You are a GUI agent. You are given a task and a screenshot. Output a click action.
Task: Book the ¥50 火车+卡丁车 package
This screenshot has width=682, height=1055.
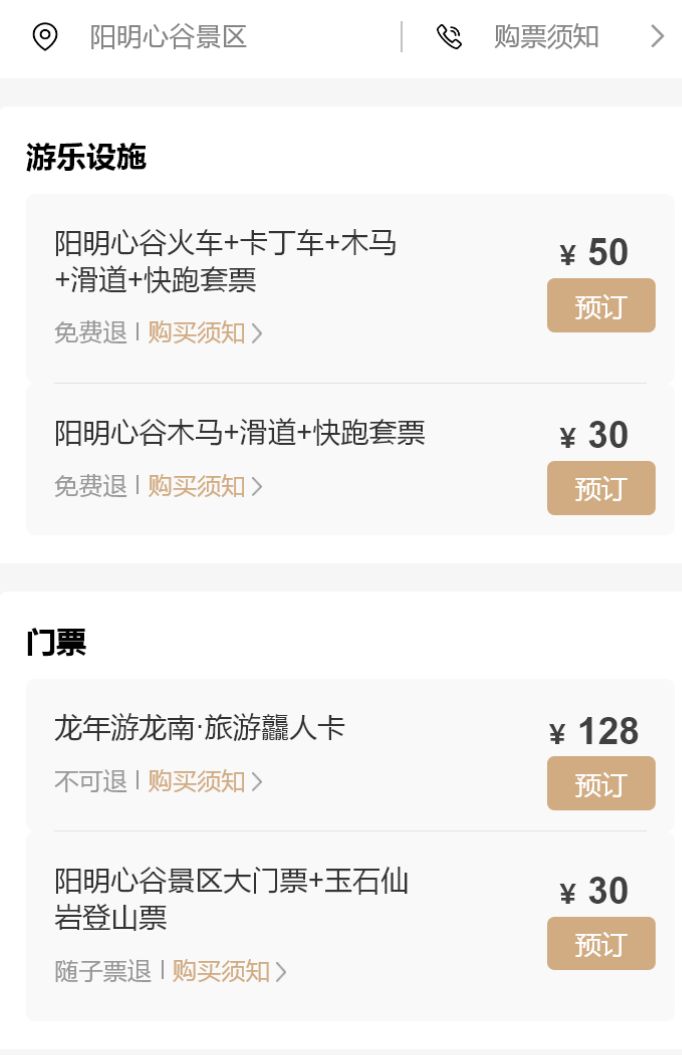tap(601, 306)
